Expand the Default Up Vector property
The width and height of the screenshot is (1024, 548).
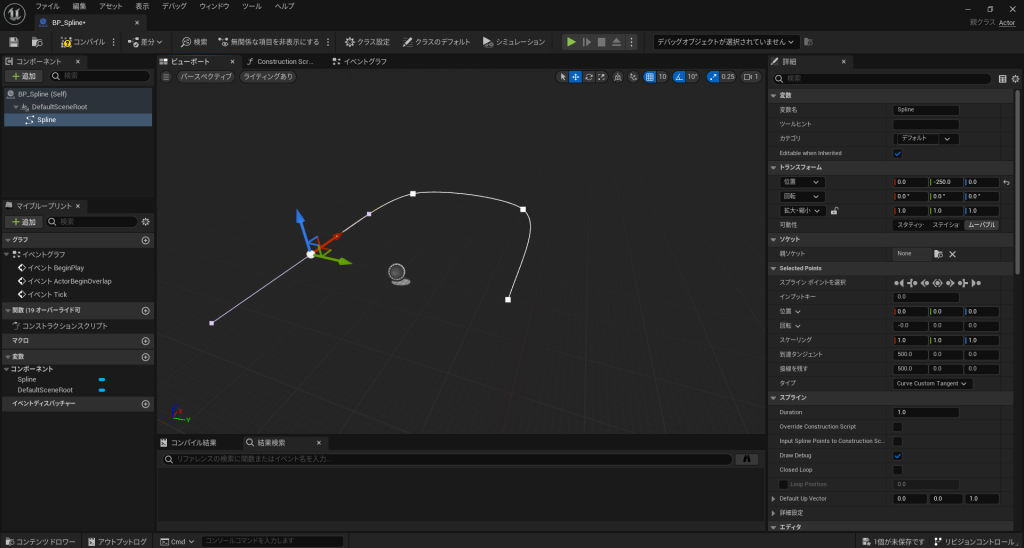(773, 498)
